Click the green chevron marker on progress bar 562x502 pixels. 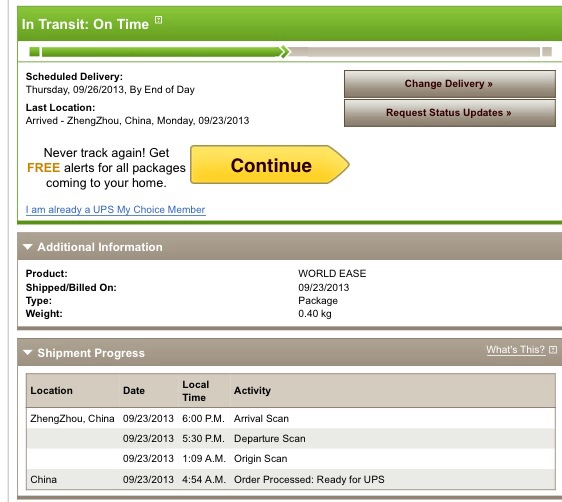tap(285, 52)
